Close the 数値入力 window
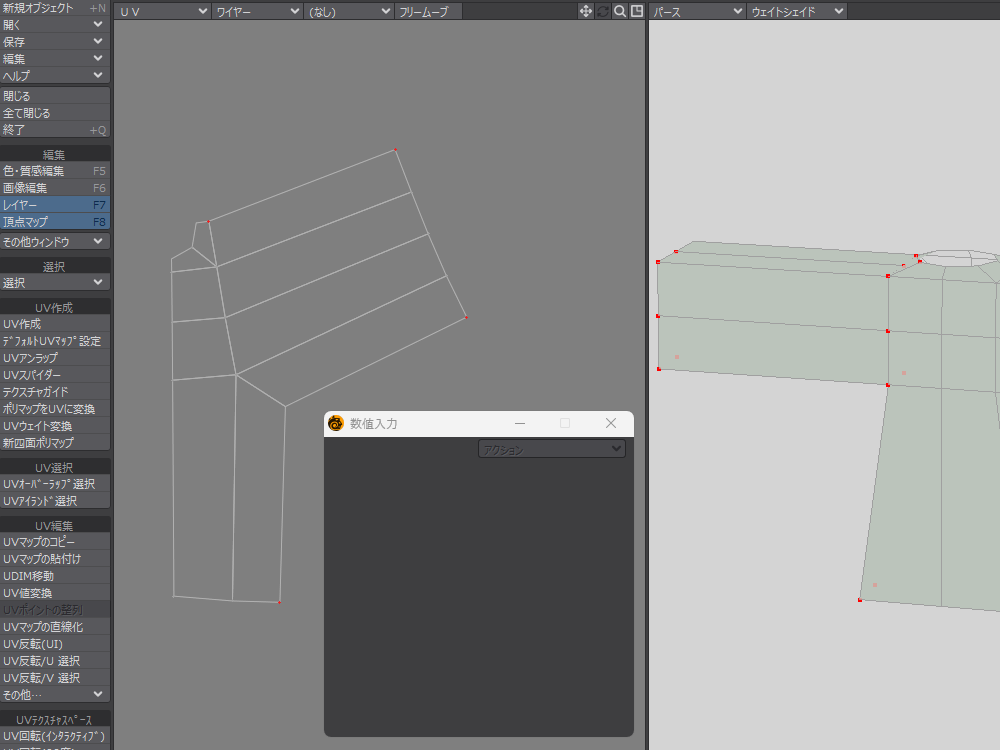1000x750 pixels. pos(611,423)
